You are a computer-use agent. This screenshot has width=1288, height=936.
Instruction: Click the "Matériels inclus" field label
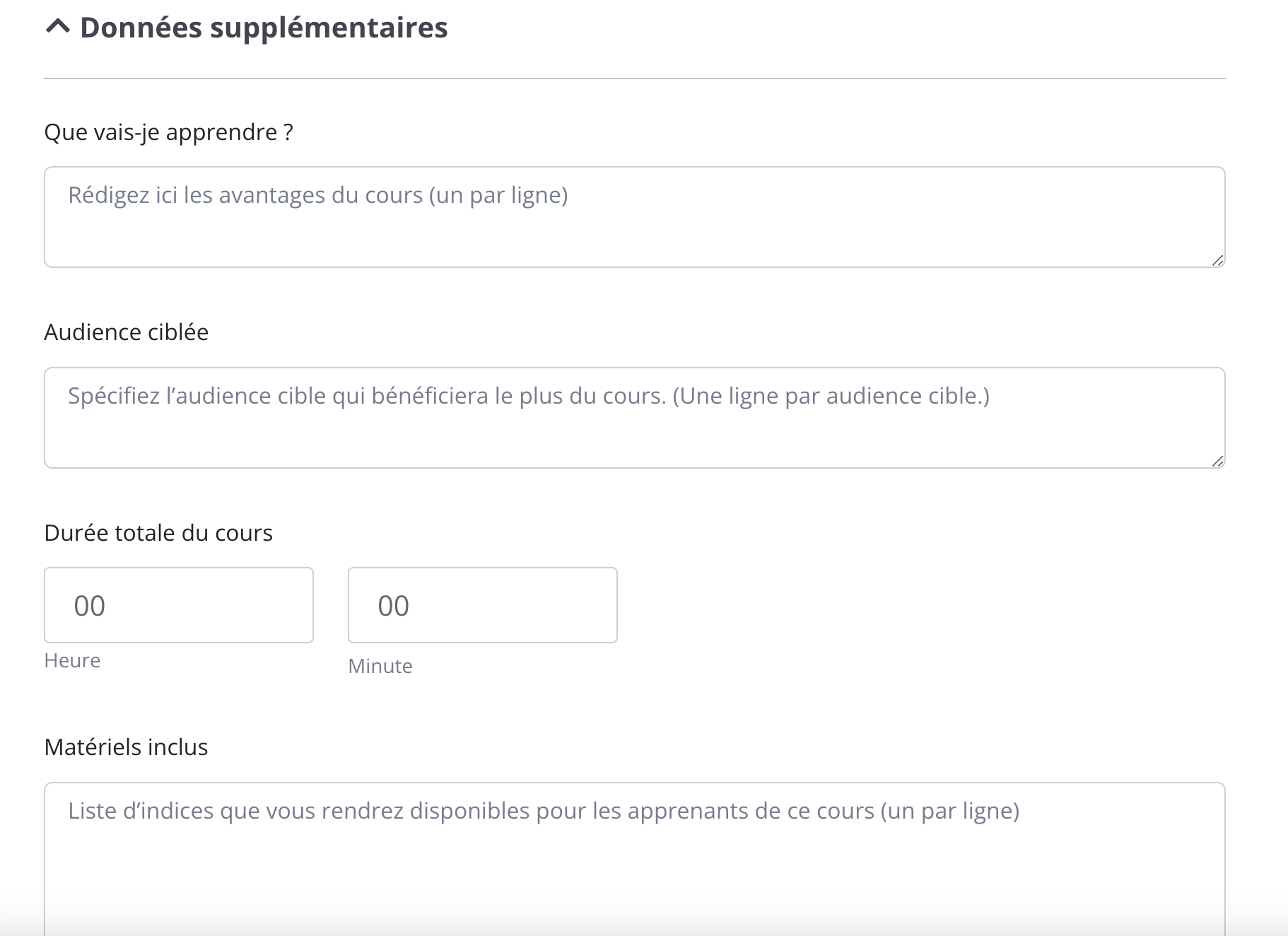pos(126,747)
